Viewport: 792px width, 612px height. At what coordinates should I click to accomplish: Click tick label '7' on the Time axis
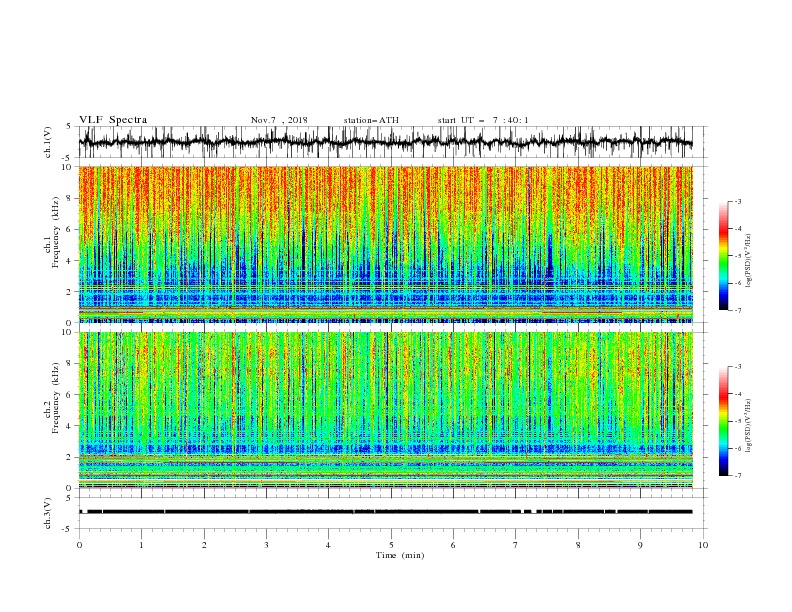(516, 545)
